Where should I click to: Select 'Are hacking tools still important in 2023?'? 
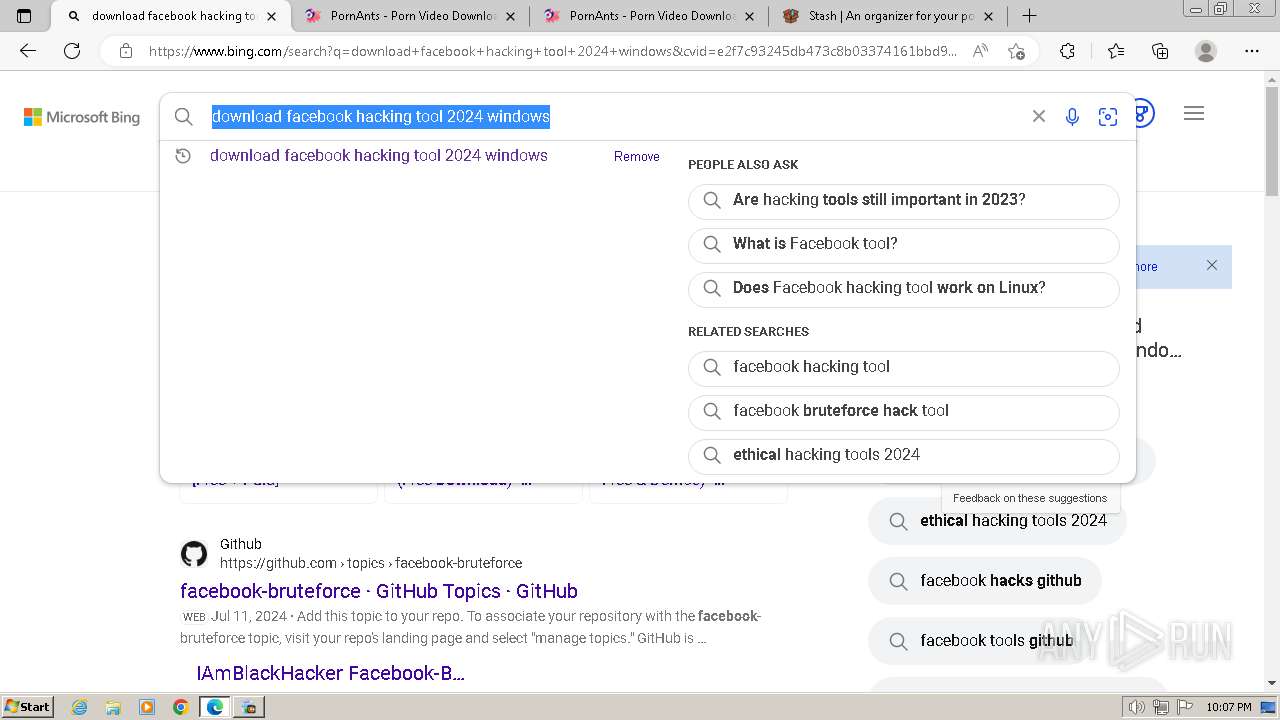click(x=903, y=200)
